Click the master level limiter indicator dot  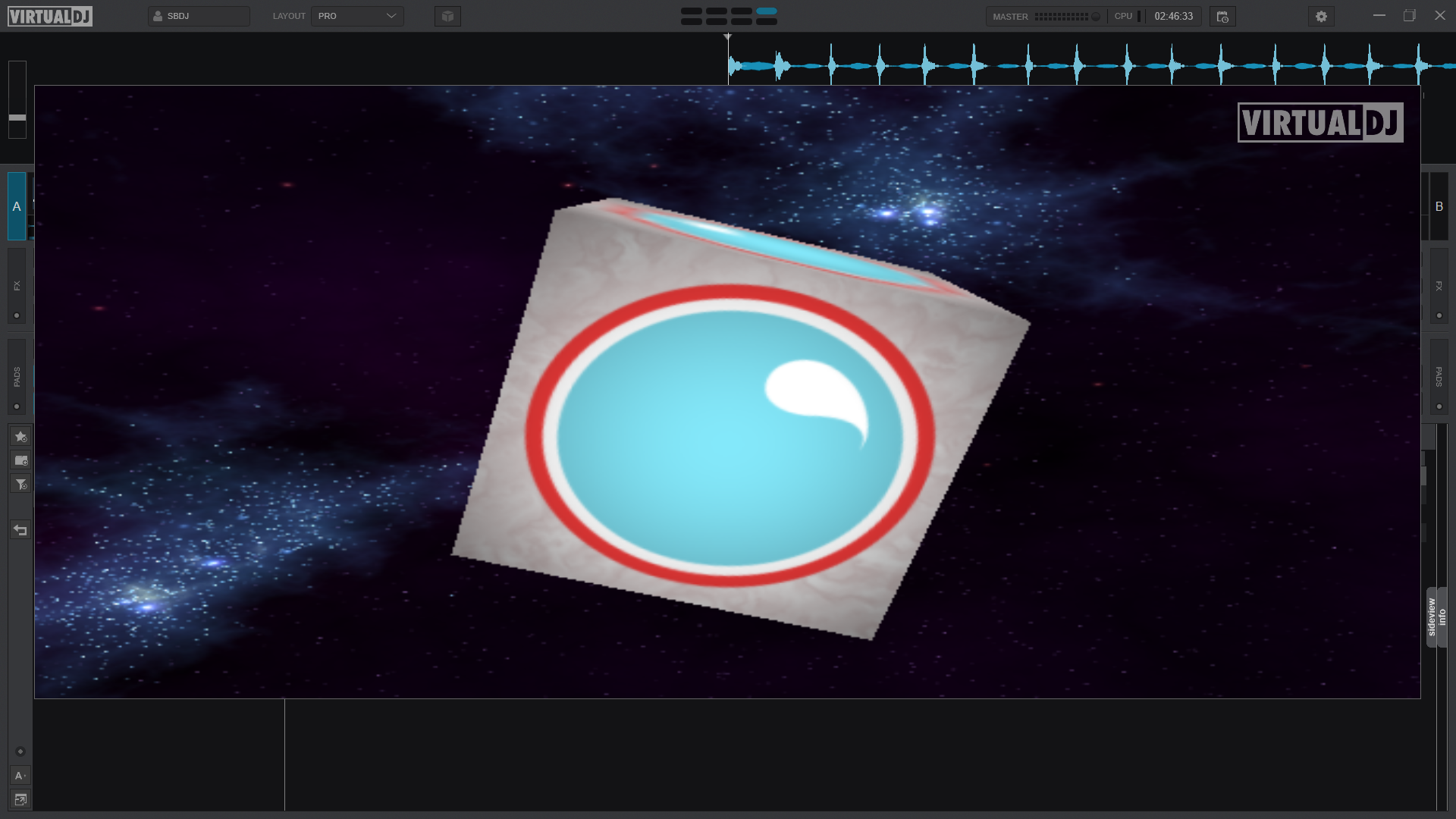coord(1096,16)
